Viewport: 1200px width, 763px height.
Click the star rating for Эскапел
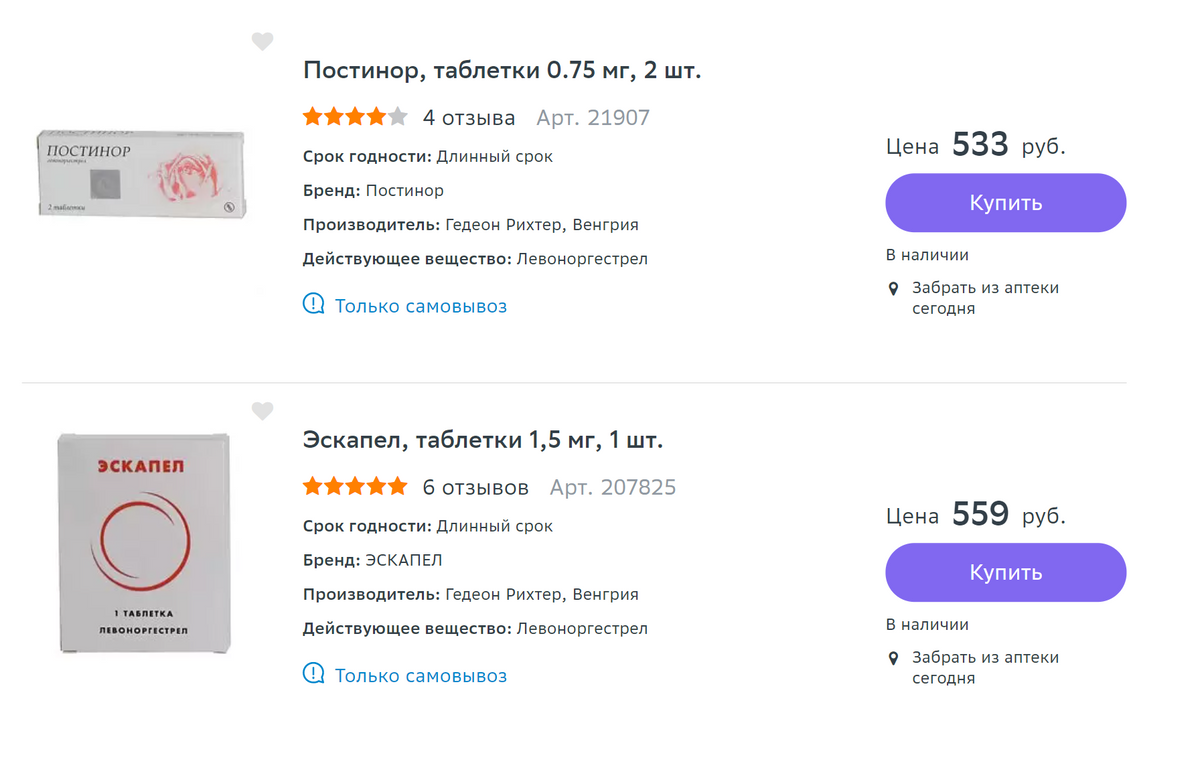(x=355, y=487)
